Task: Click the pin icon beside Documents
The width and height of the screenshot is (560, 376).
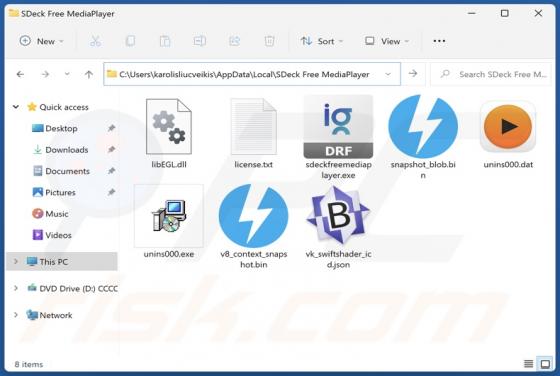Action: tap(111, 171)
